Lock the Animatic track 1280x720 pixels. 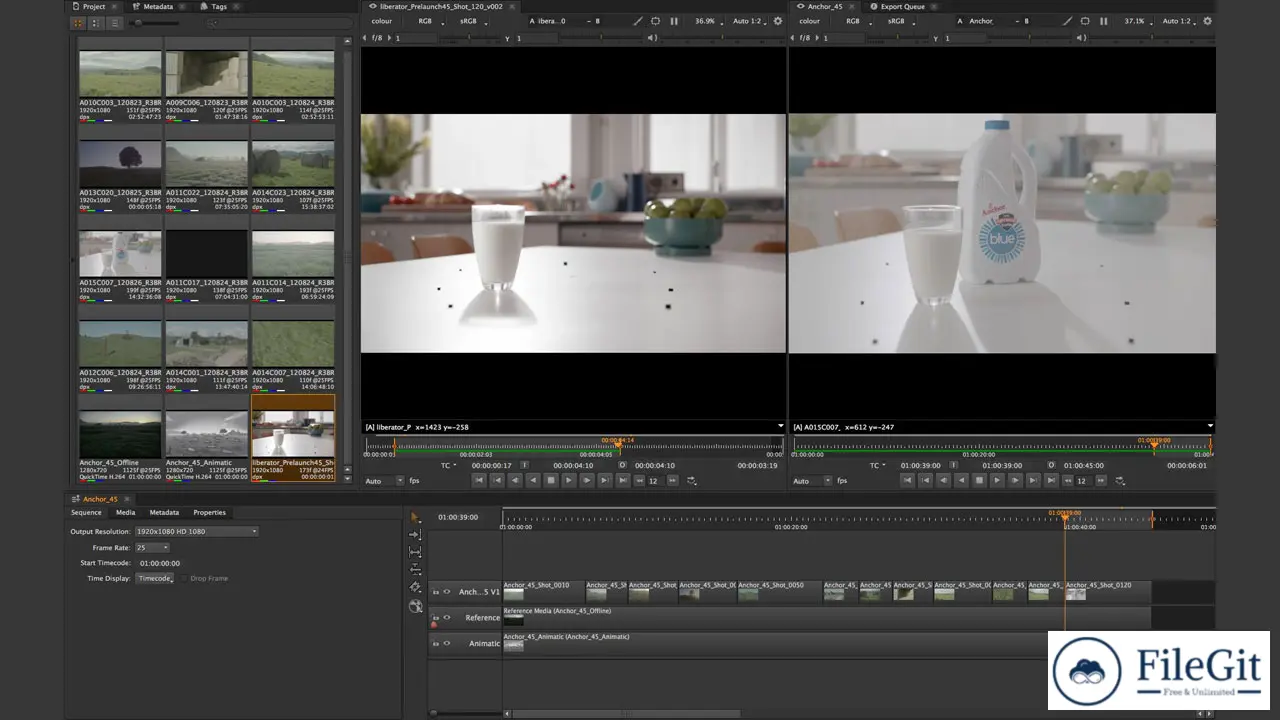pyautogui.click(x=435, y=644)
